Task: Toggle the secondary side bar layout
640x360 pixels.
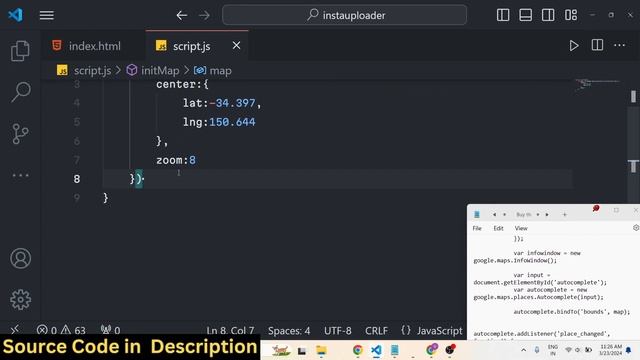Action: (x=548, y=15)
